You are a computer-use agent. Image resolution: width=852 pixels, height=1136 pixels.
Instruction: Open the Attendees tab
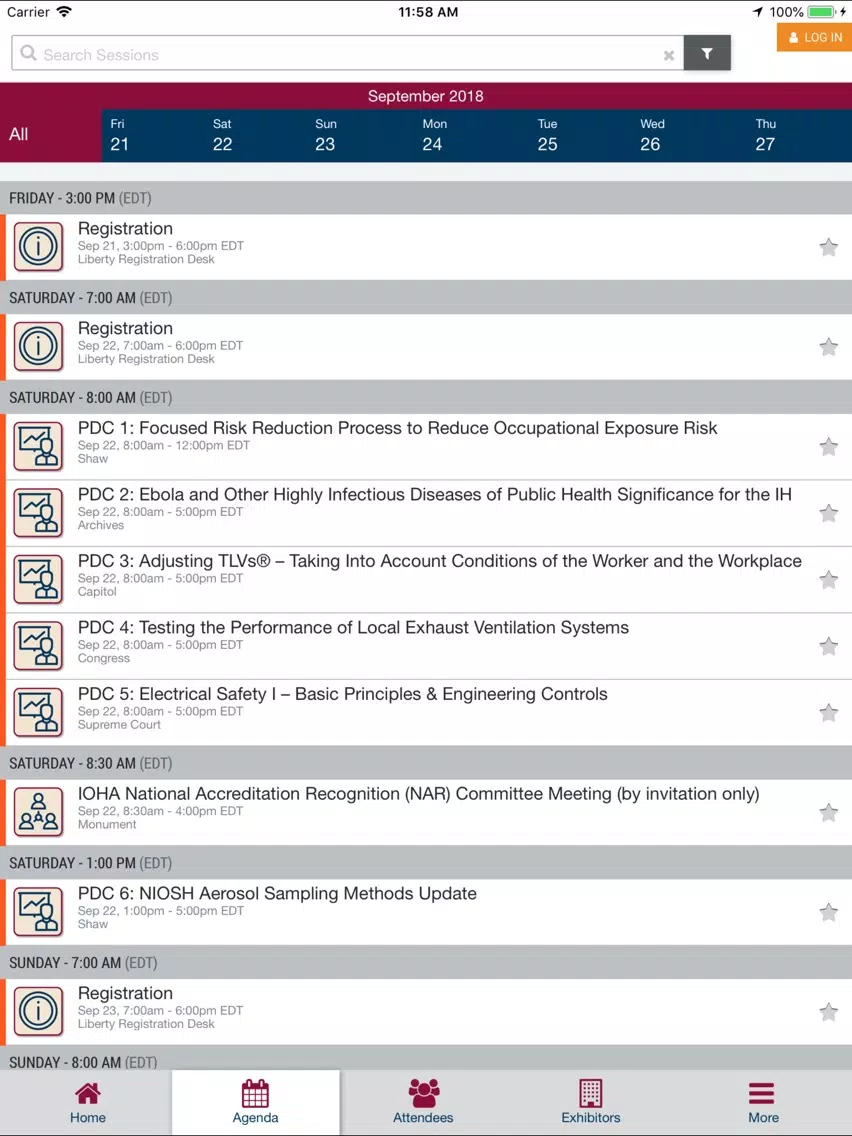423,1103
